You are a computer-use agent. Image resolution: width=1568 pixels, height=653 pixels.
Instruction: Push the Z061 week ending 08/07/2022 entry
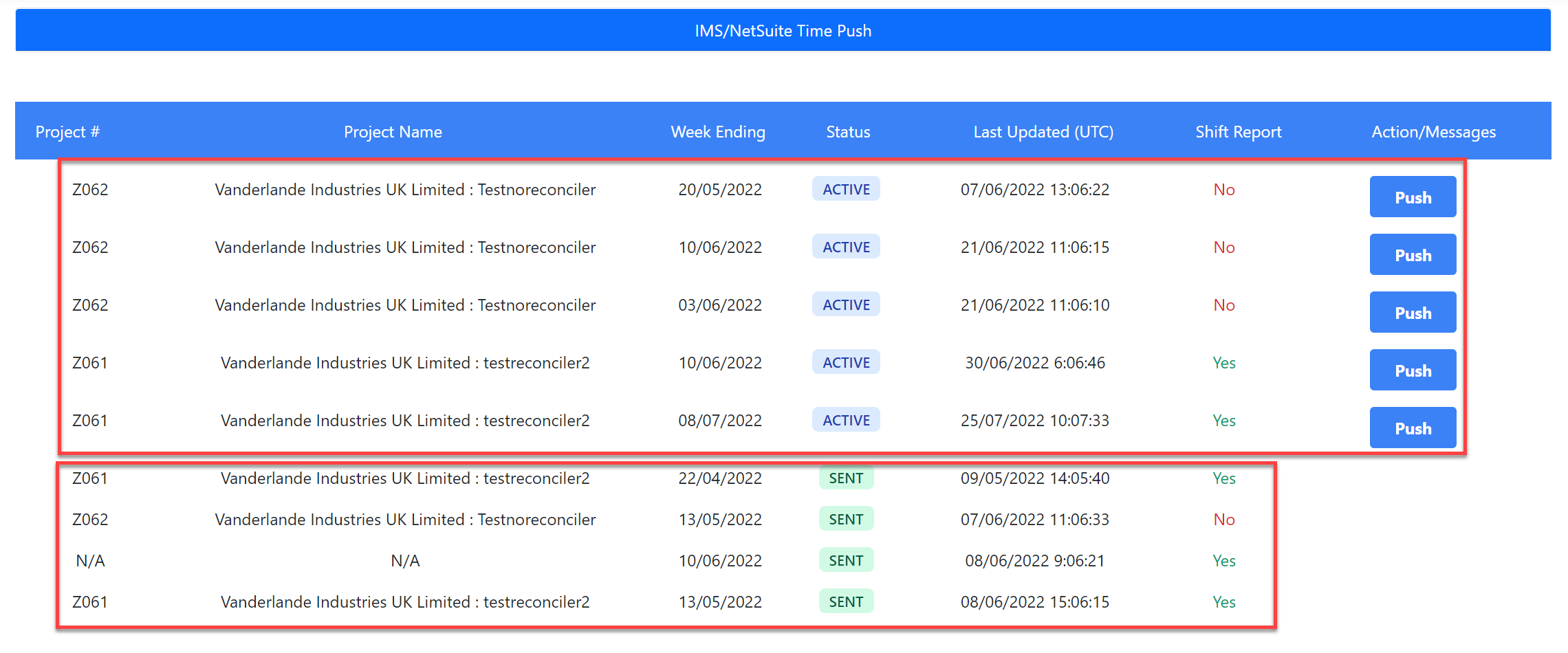(1413, 428)
